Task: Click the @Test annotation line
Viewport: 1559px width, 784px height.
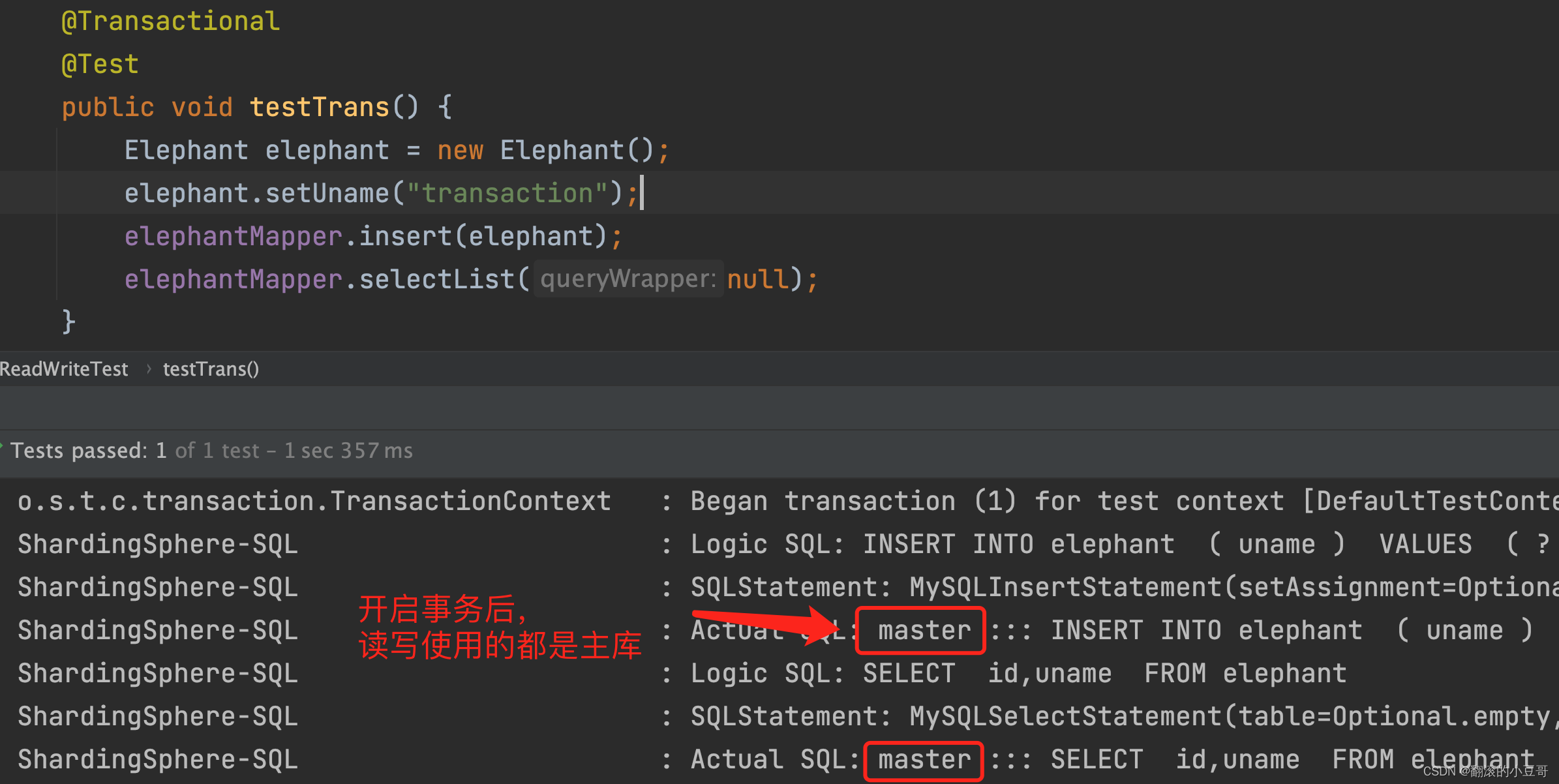Action: (x=100, y=65)
